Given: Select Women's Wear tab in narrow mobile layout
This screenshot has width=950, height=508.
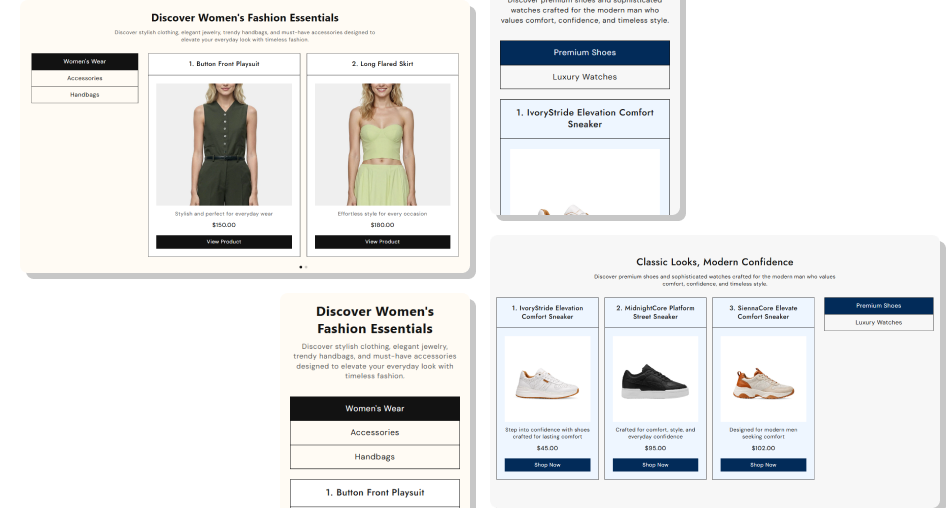Looking at the screenshot, I should coord(374,409).
